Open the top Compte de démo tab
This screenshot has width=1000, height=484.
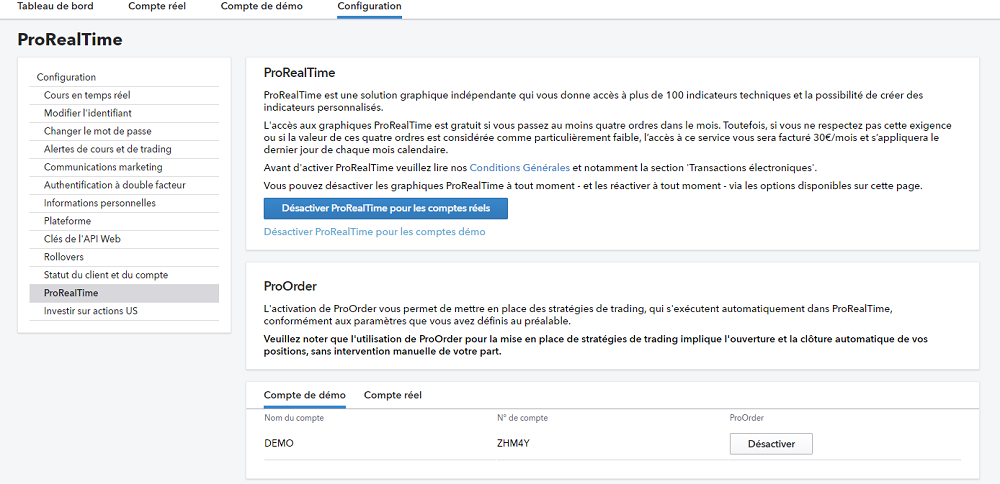(261, 7)
